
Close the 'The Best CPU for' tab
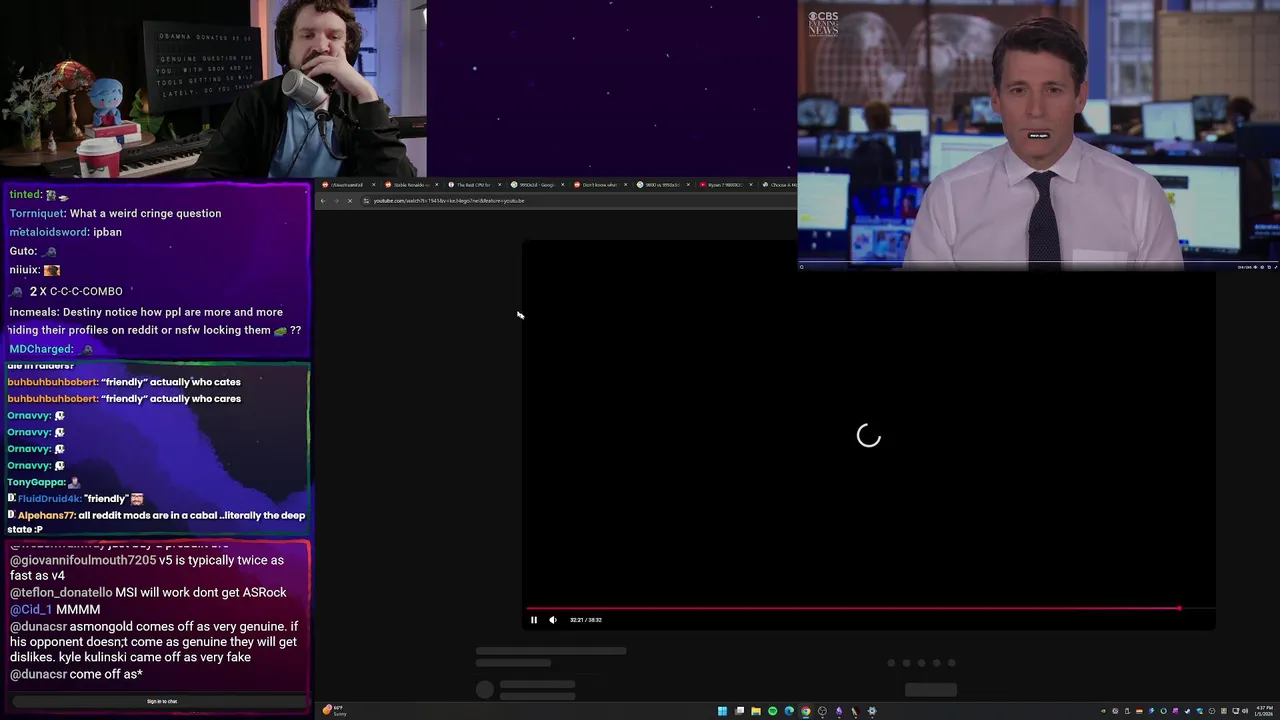tap(500, 185)
